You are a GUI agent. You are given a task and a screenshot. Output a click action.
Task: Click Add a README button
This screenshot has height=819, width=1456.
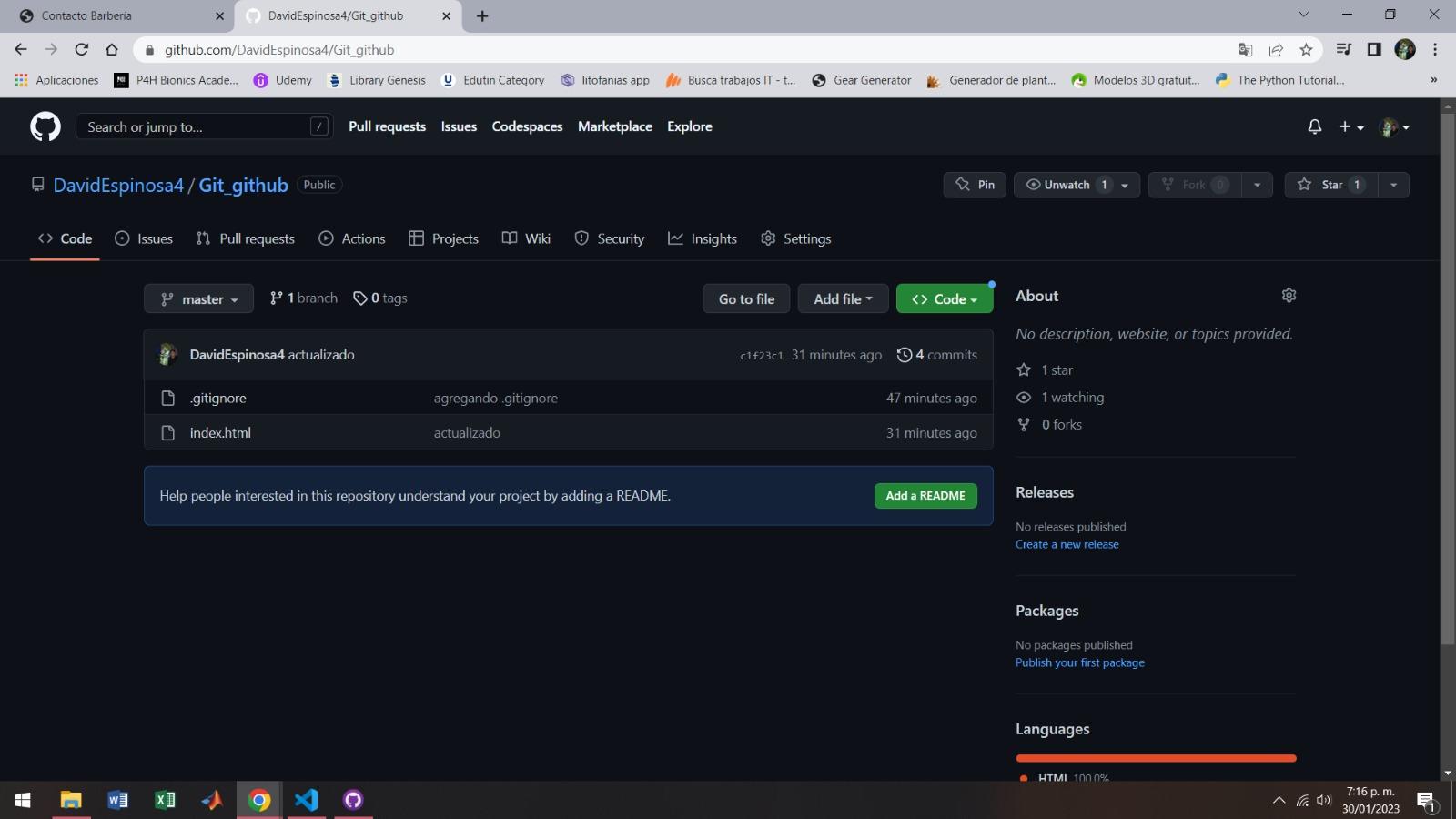[925, 496]
